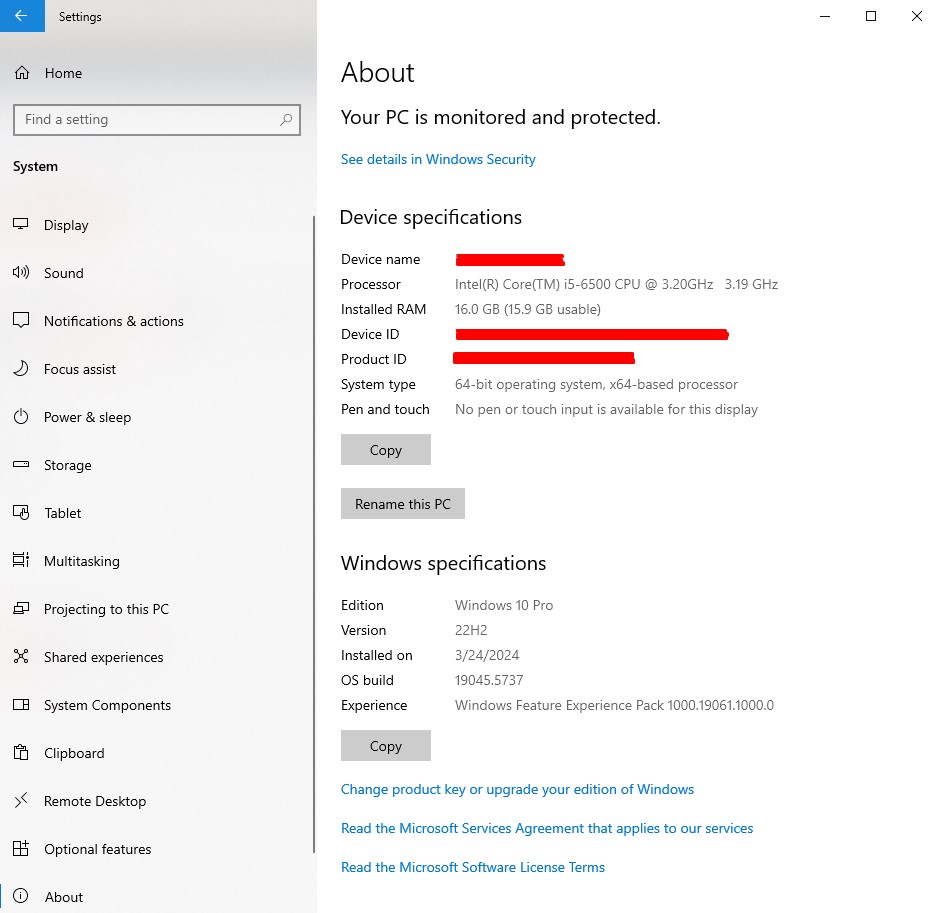
Task: Click the version value 22H2
Action: pyautogui.click(x=471, y=630)
